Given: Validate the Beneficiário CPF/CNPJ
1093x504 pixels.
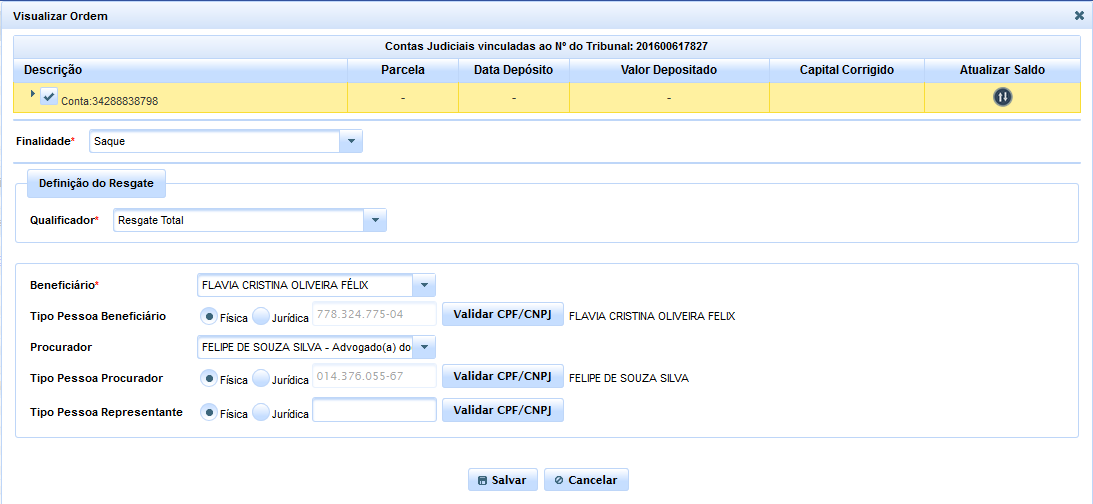Looking at the screenshot, I should coord(502,315).
